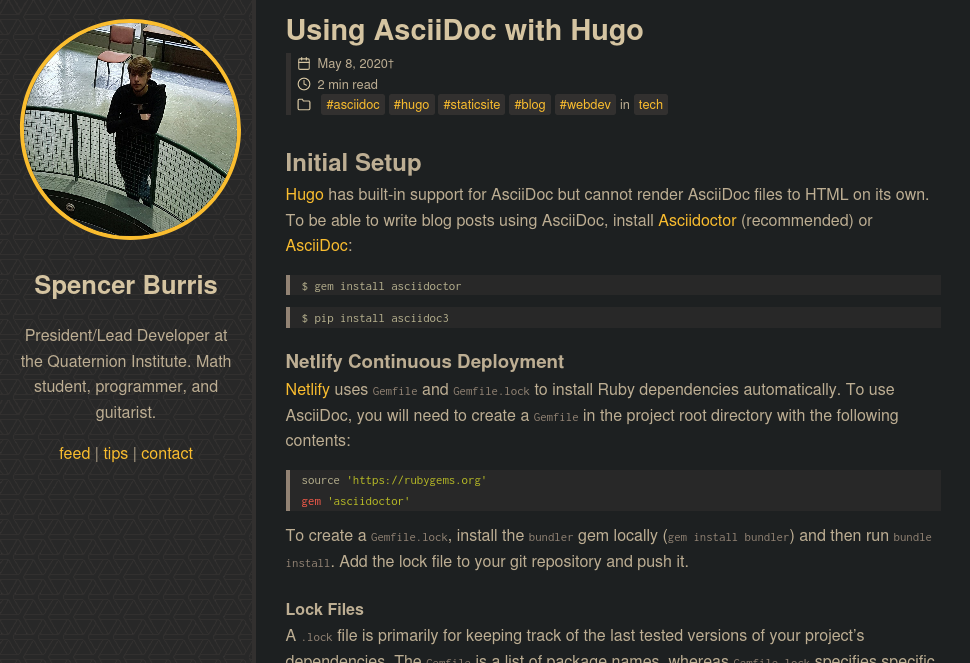Click the folder icon before the tags
This screenshot has width=970, height=663.
click(304, 105)
